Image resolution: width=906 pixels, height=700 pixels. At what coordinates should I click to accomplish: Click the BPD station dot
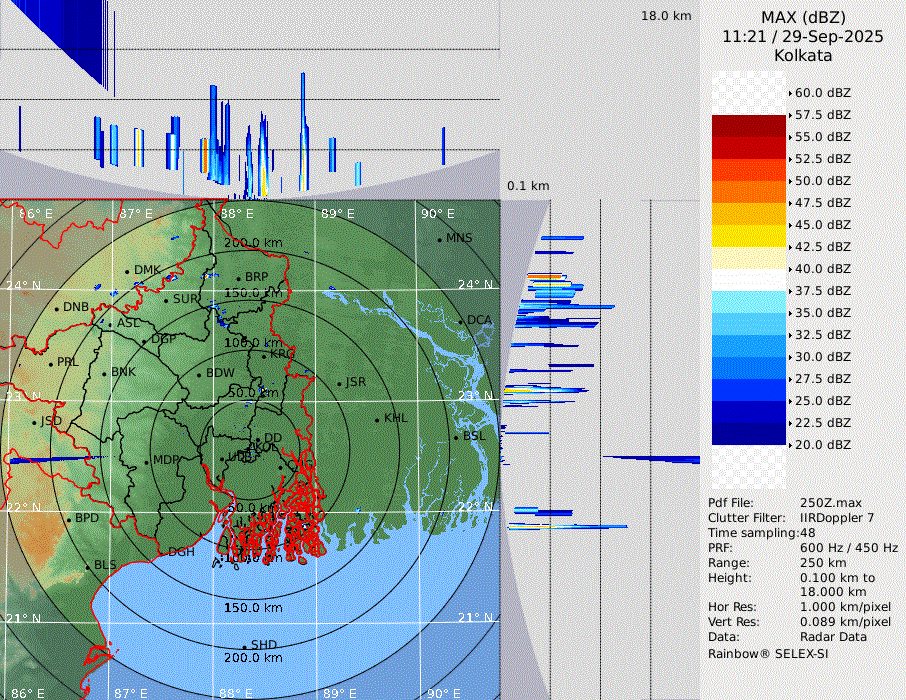[68, 519]
